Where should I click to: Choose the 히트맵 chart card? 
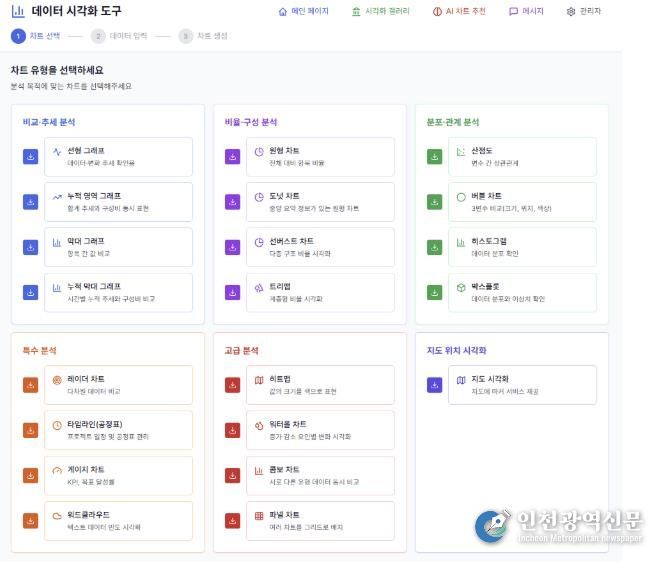point(319,385)
